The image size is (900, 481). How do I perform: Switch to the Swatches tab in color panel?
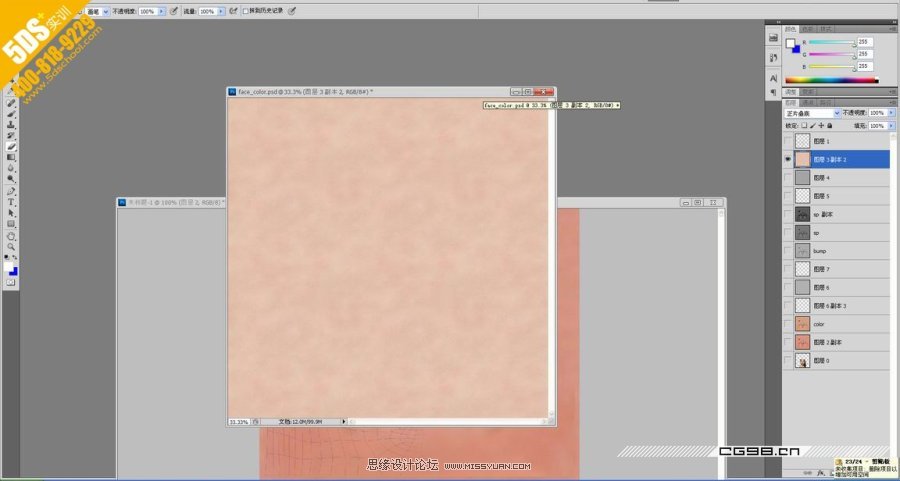808,30
